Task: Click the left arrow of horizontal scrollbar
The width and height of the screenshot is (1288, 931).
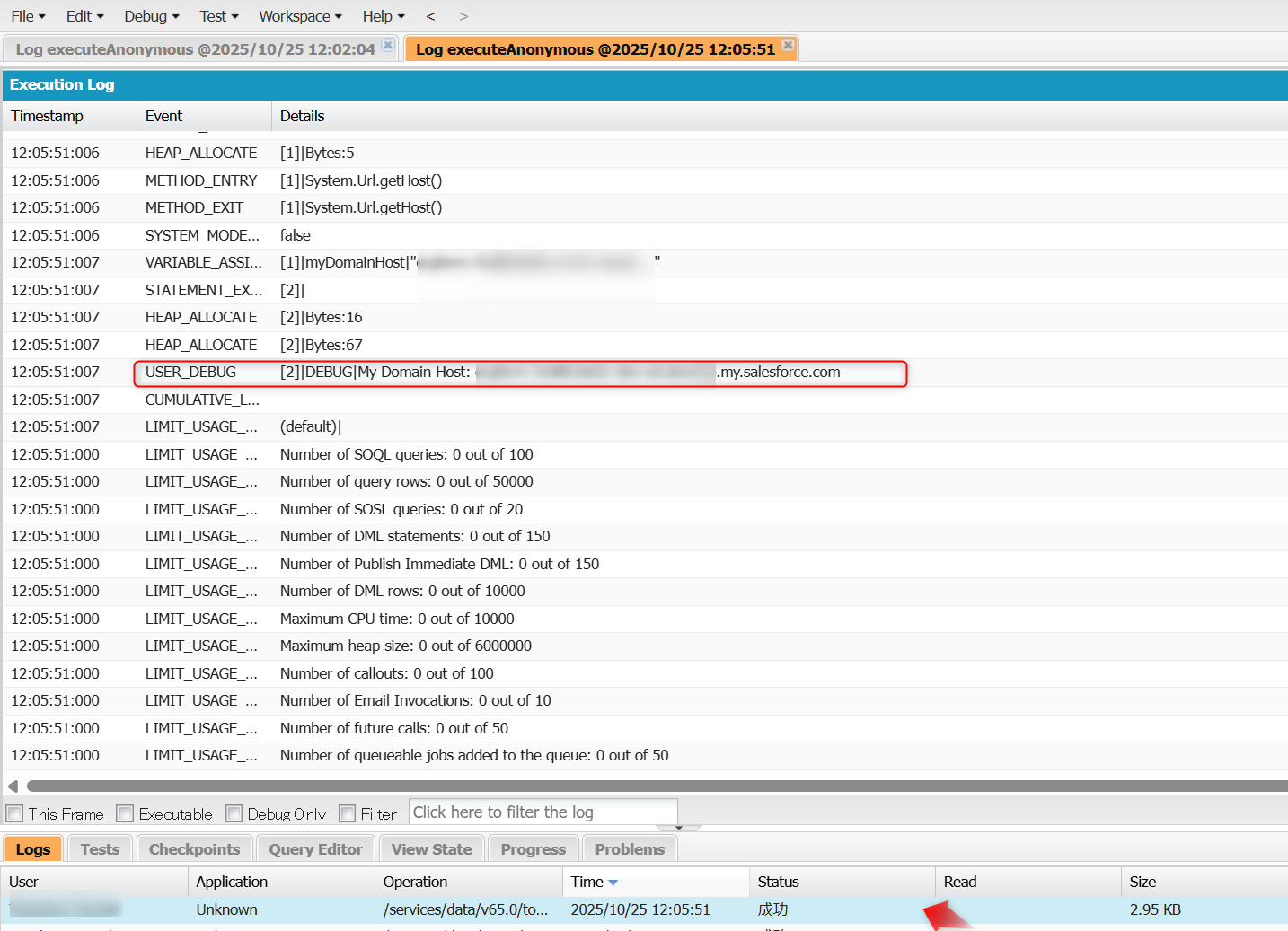Action: click(x=13, y=786)
